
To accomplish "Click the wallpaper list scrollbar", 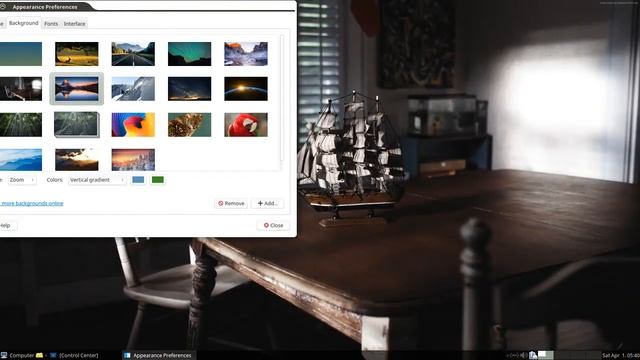I will coord(281,98).
